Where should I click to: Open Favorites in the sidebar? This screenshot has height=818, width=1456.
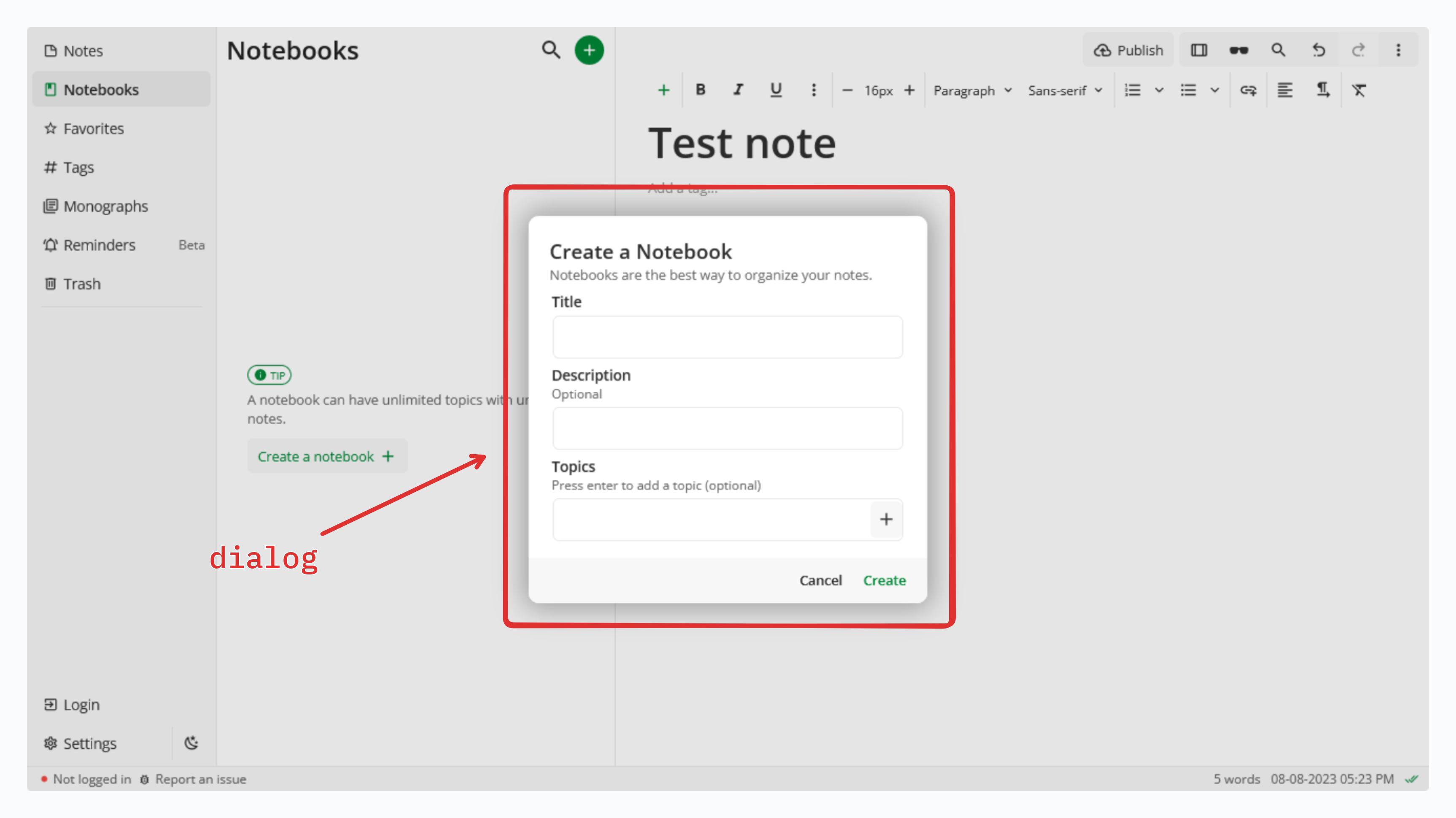[93, 128]
